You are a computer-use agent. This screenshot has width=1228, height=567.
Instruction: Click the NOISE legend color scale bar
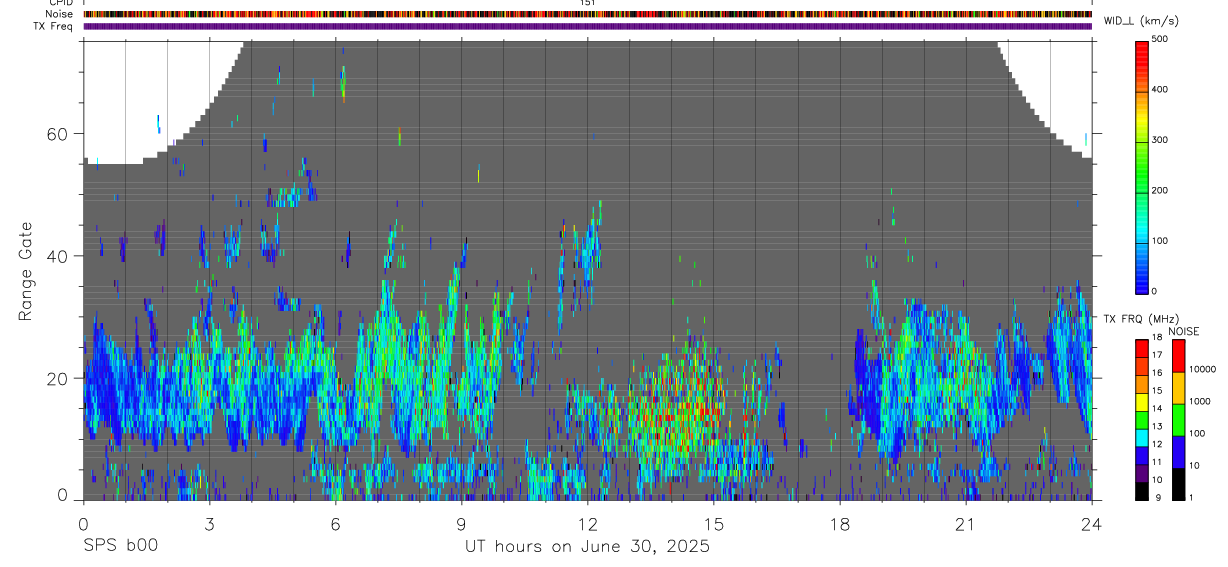(1179, 419)
